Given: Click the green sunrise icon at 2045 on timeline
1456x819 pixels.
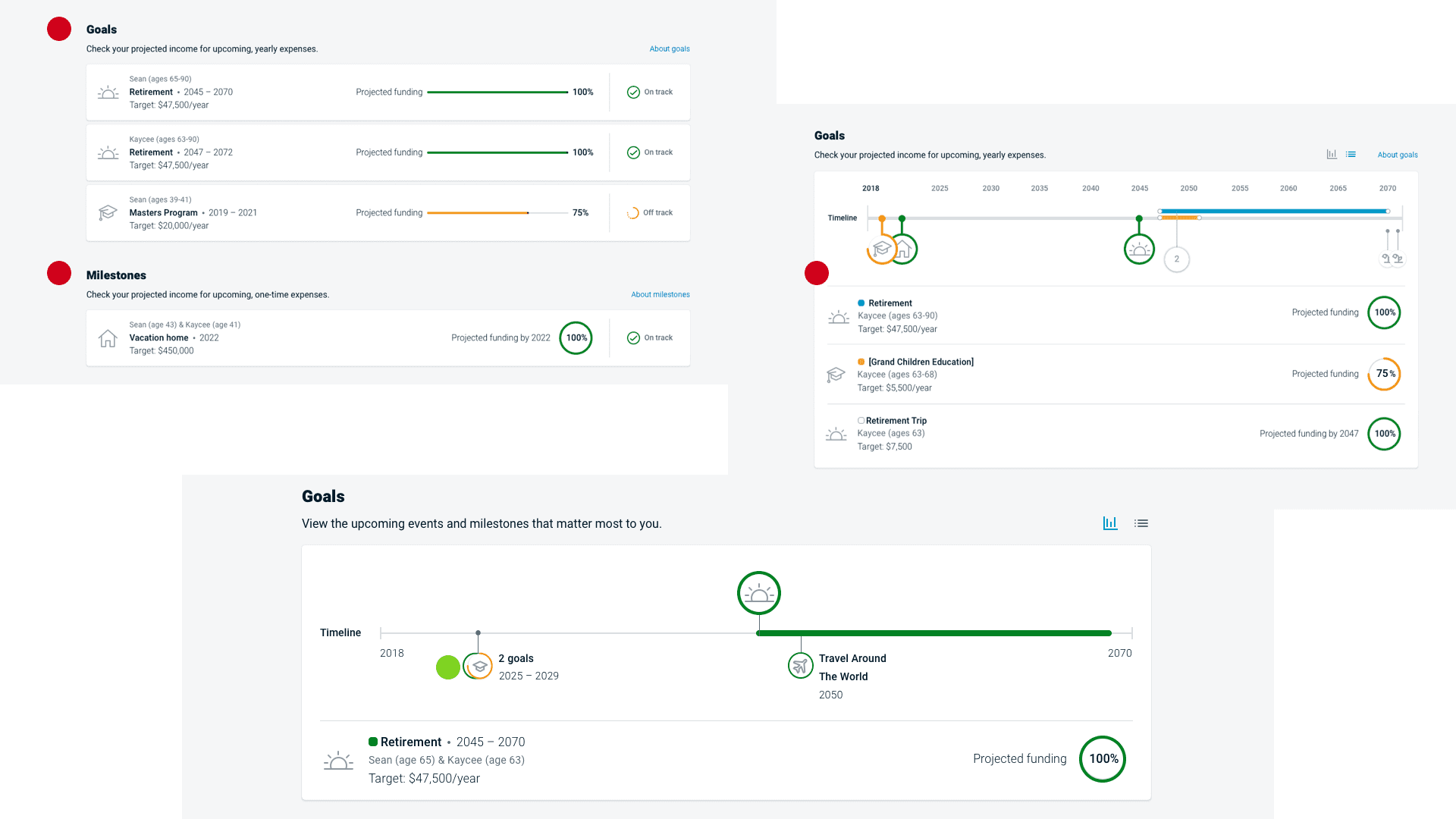Looking at the screenshot, I should pyautogui.click(x=1139, y=249).
